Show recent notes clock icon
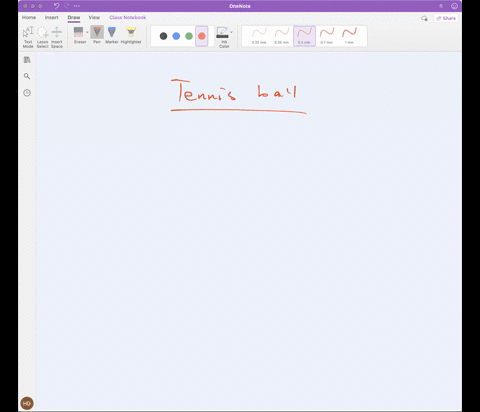Viewport: 480px width, 412px height. [x=27, y=93]
